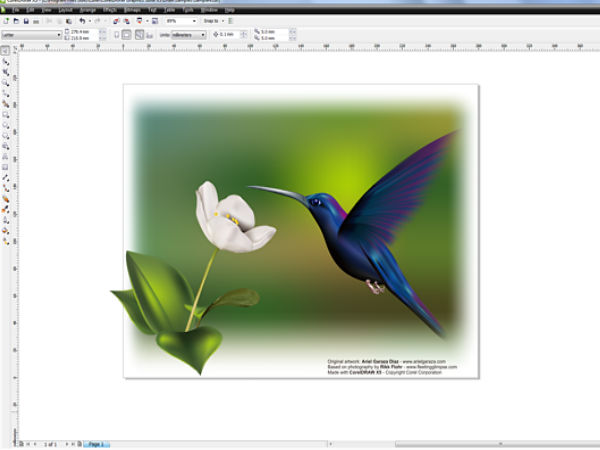Click the Paste icon
The width and height of the screenshot is (600, 450).
pos(69,21)
